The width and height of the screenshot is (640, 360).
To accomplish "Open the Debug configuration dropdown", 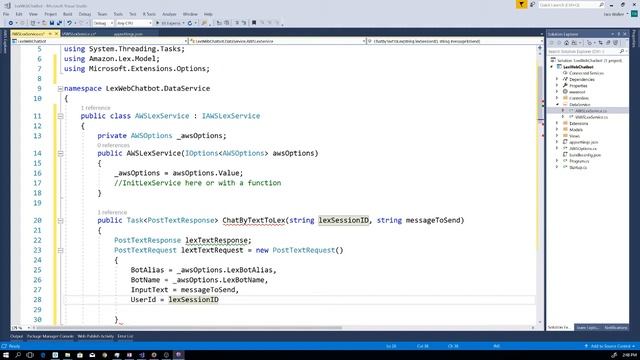I will 103,23.
